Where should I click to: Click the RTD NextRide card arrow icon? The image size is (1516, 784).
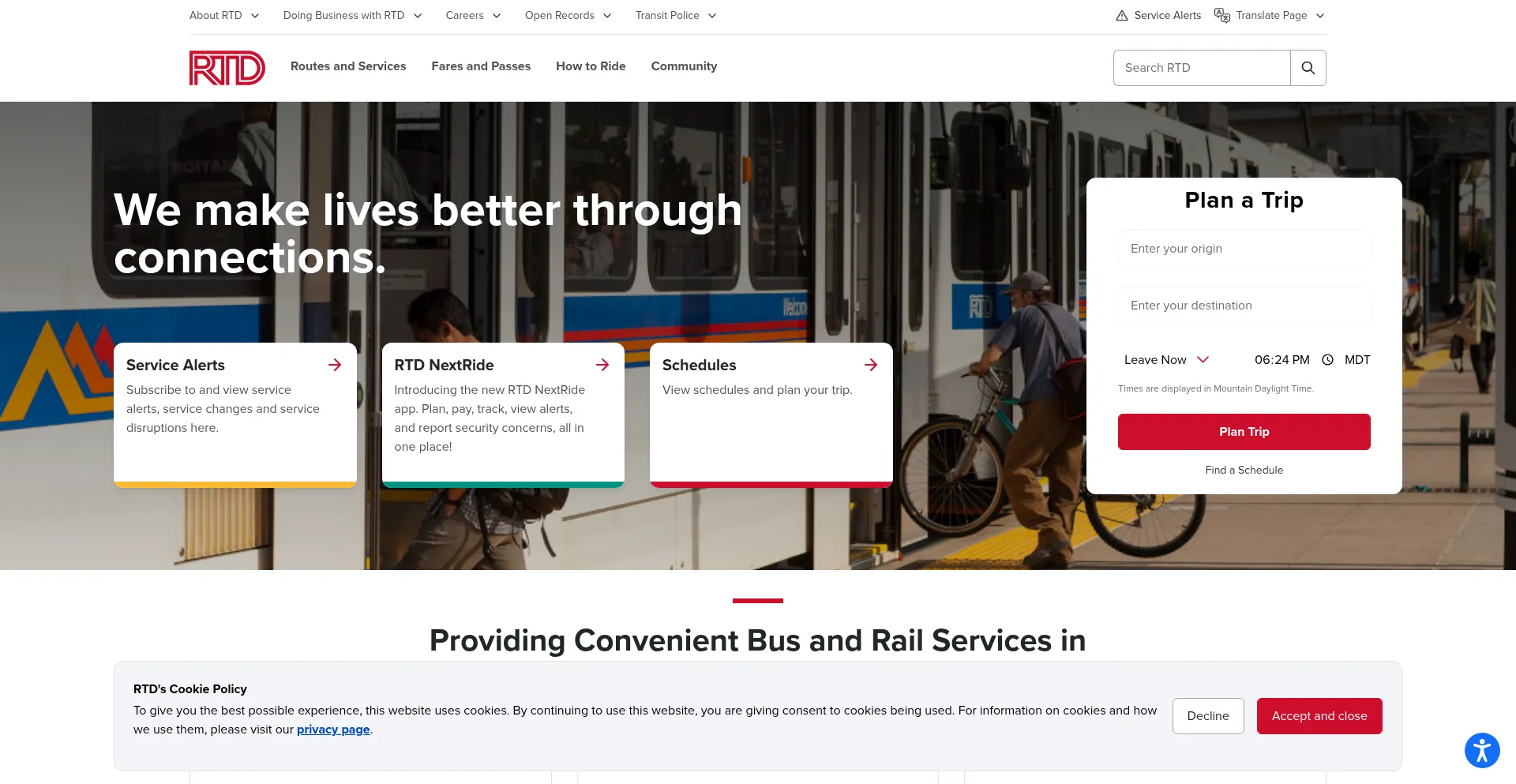point(602,365)
